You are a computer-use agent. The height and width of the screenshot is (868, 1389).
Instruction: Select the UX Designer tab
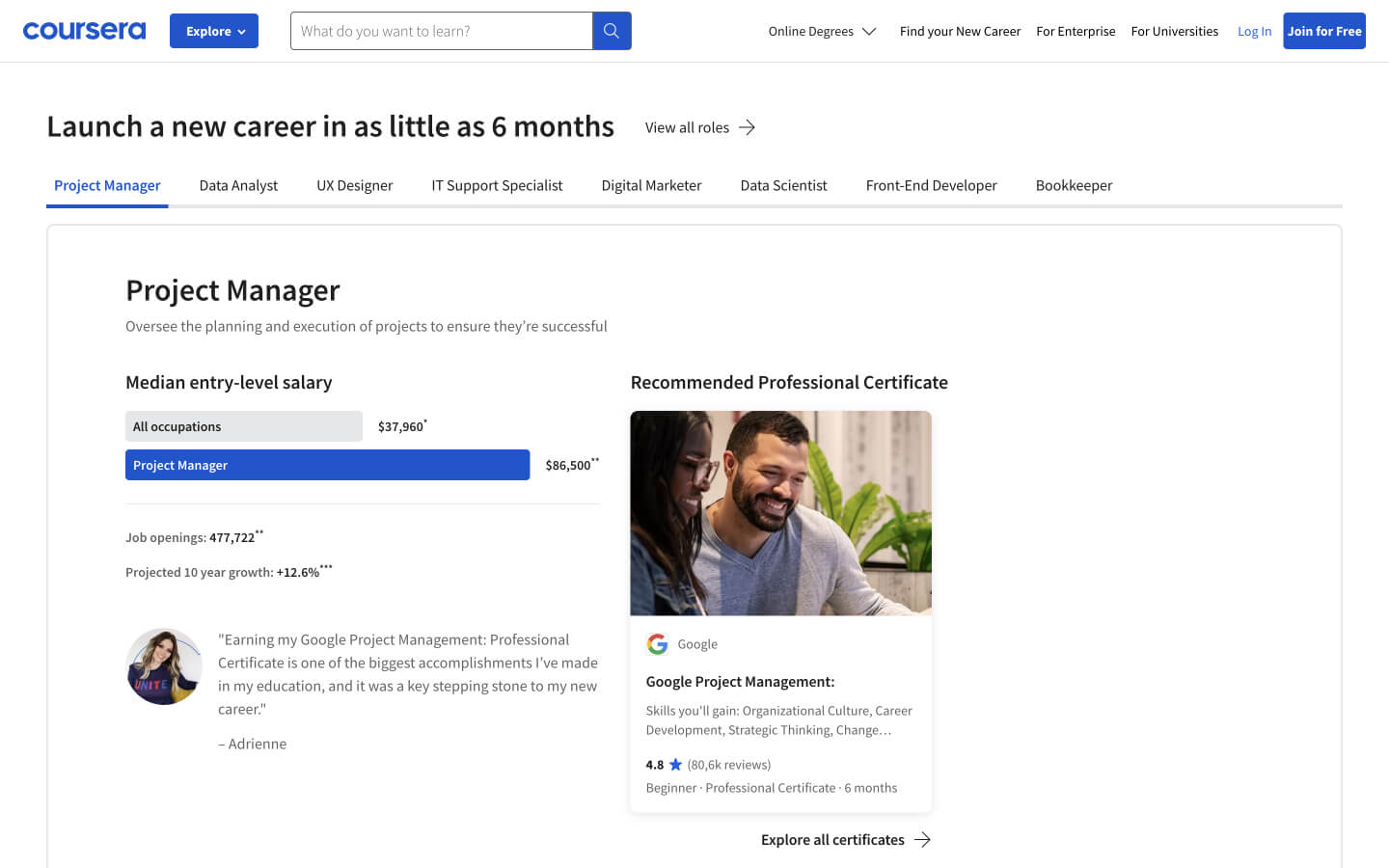click(x=354, y=185)
